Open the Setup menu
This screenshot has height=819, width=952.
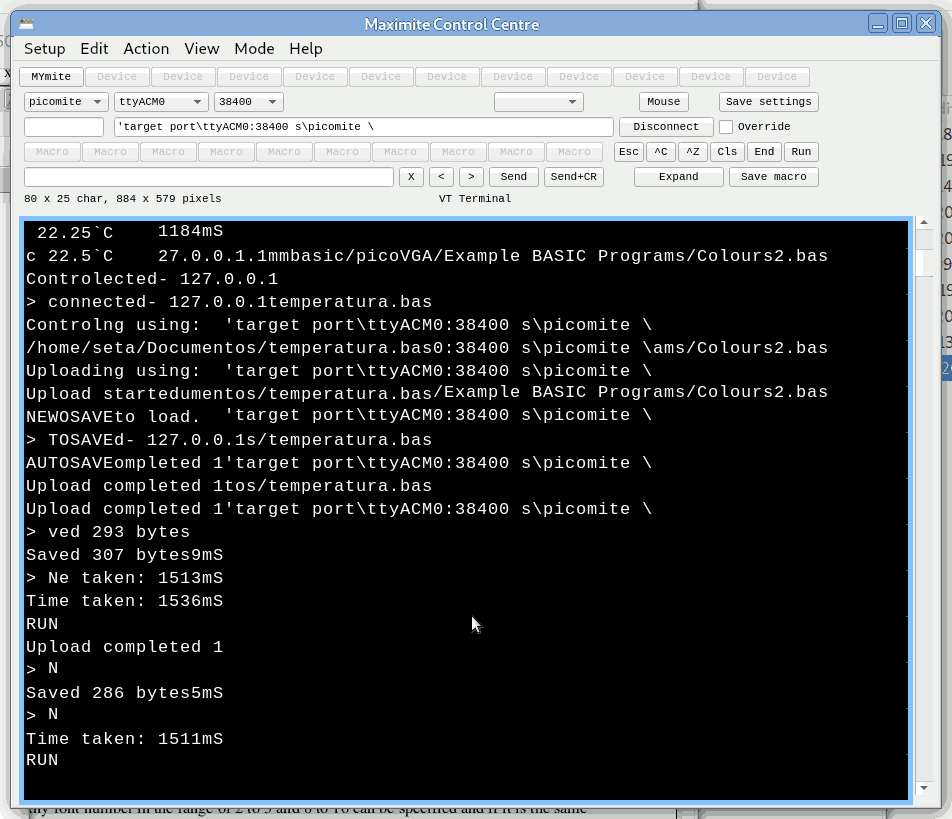pyautogui.click(x=44, y=49)
